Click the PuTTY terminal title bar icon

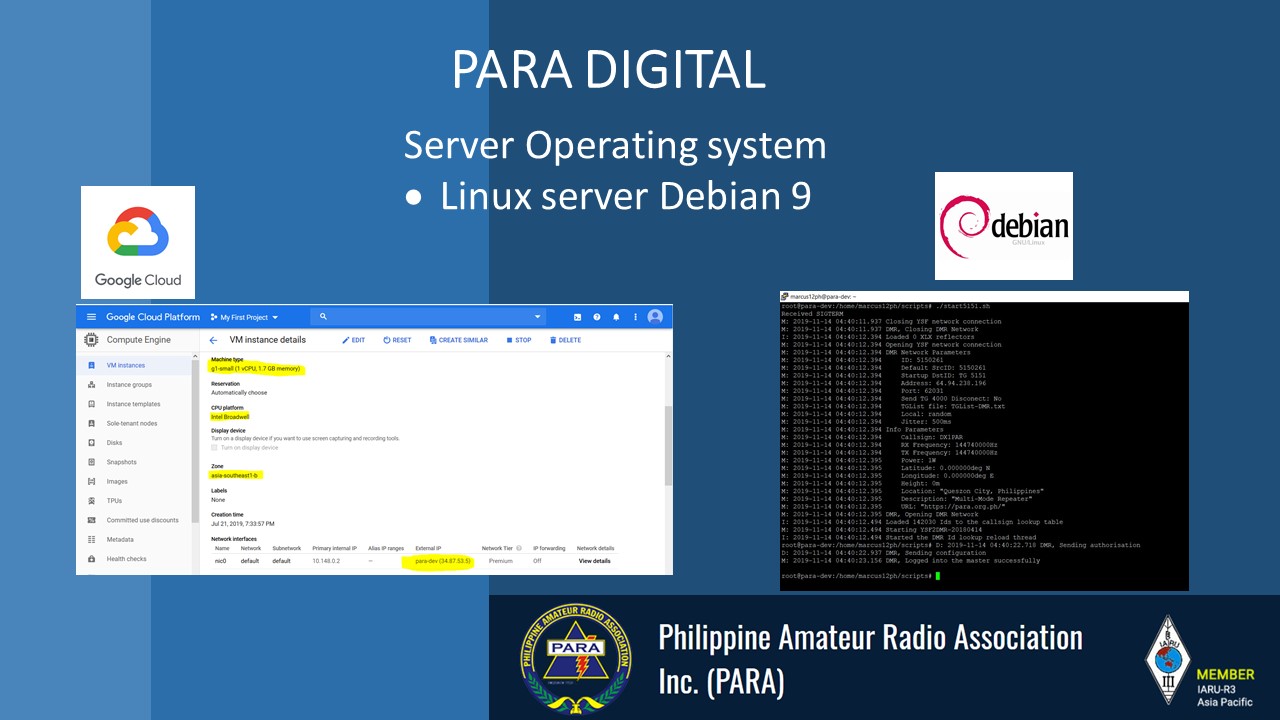tap(785, 297)
